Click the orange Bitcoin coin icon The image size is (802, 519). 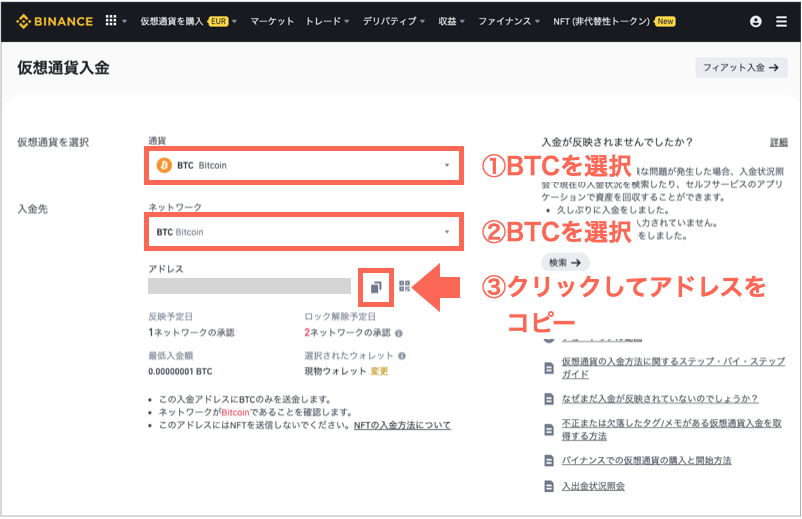click(x=164, y=166)
